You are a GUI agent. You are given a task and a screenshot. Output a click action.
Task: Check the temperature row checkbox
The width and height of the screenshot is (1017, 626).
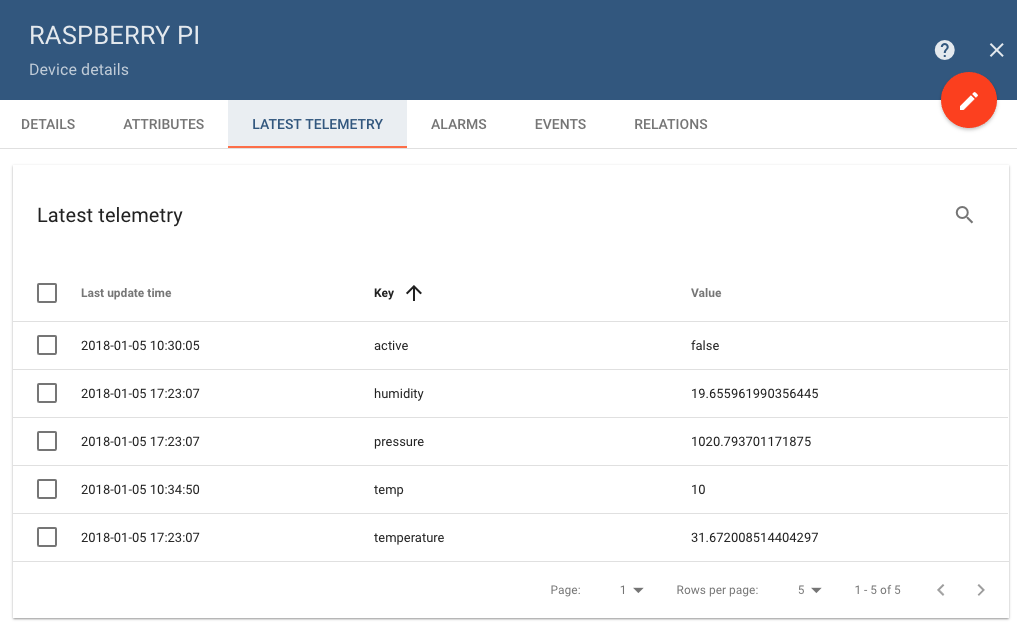point(46,537)
